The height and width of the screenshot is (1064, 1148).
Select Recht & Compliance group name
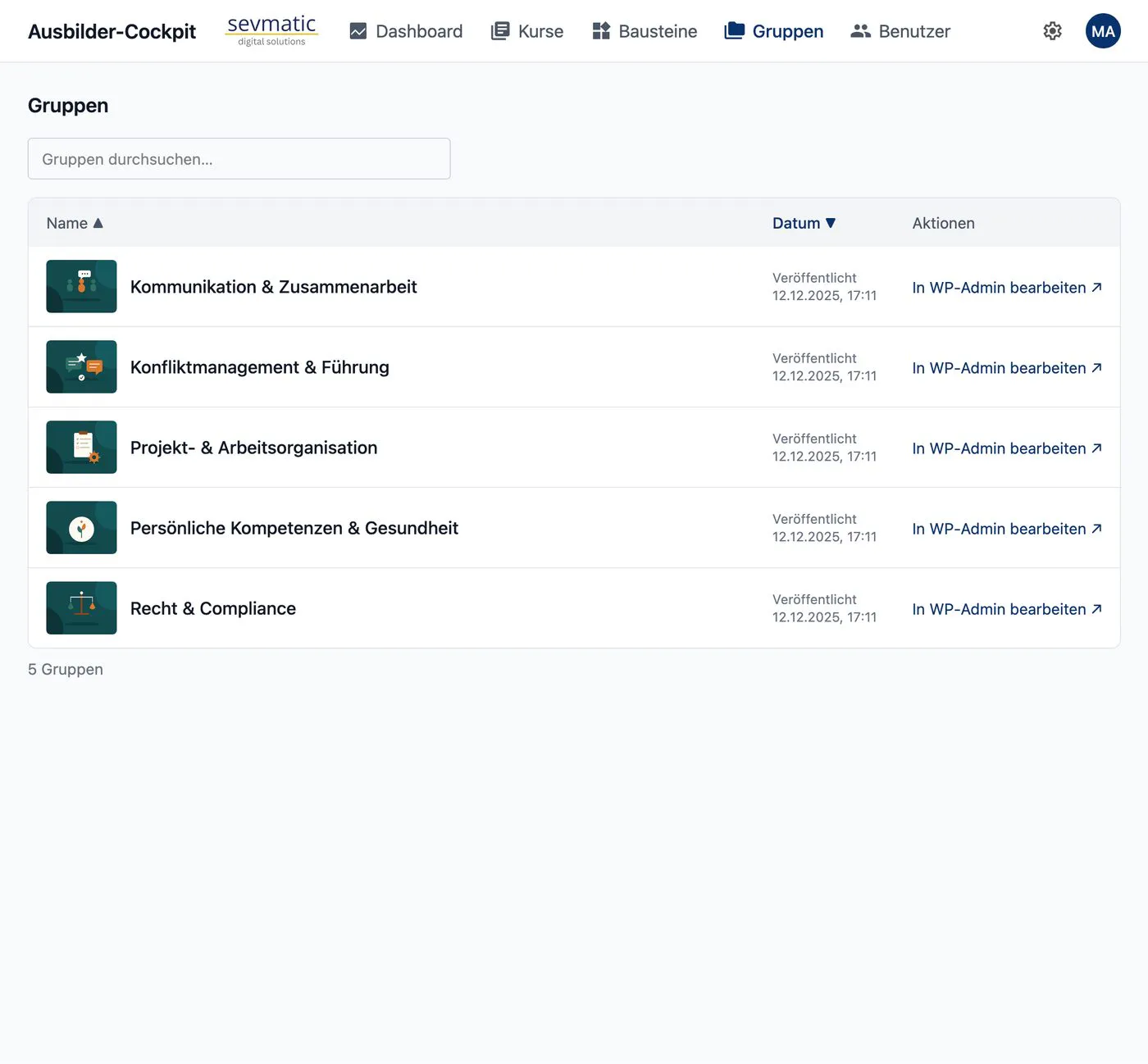(x=213, y=608)
